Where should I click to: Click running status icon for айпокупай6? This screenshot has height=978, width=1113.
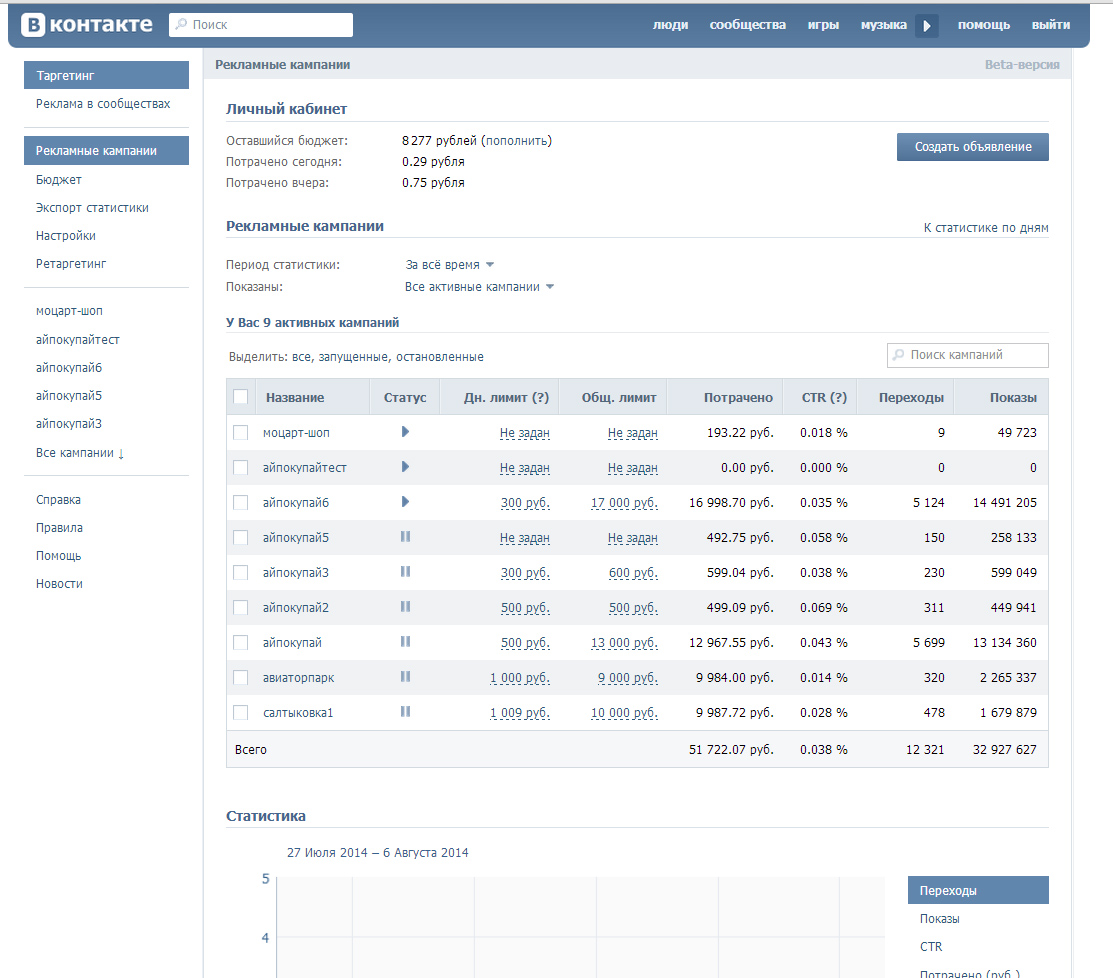click(405, 502)
